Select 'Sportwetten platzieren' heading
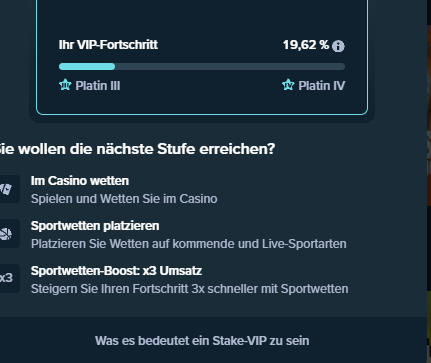Image resolution: width=431 pixels, height=363 pixels. click(95, 226)
